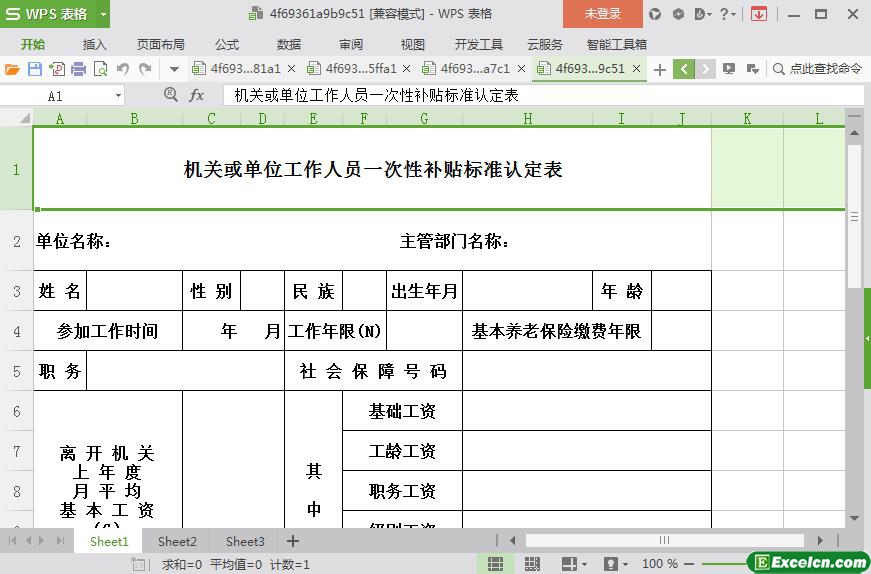The width and height of the screenshot is (871, 574).
Task: Open print preview icon
Action: (101, 69)
